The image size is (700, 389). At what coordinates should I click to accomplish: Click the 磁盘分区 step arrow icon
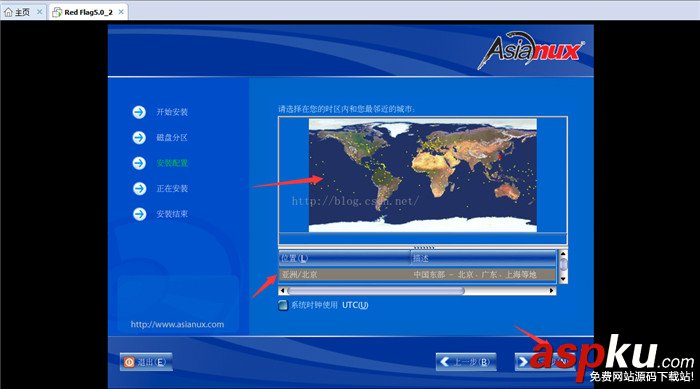139,138
